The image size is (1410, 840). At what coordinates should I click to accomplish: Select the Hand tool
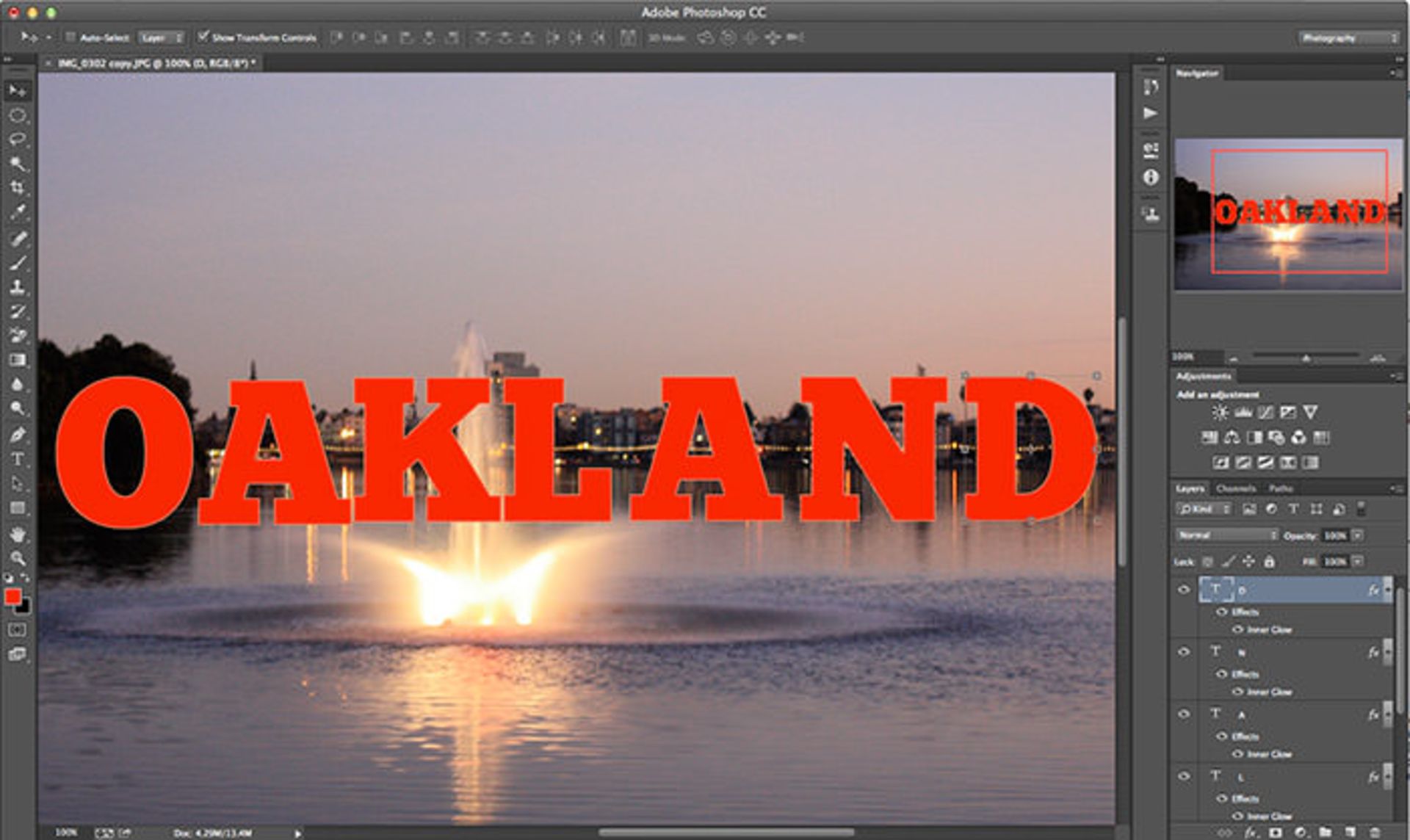point(18,534)
